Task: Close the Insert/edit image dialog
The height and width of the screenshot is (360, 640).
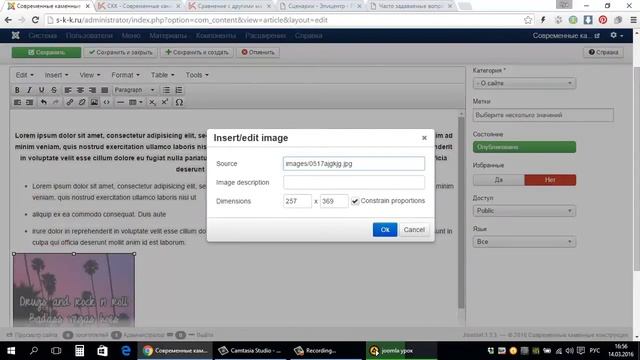Action: pyautogui.click(x=424, y=138)
